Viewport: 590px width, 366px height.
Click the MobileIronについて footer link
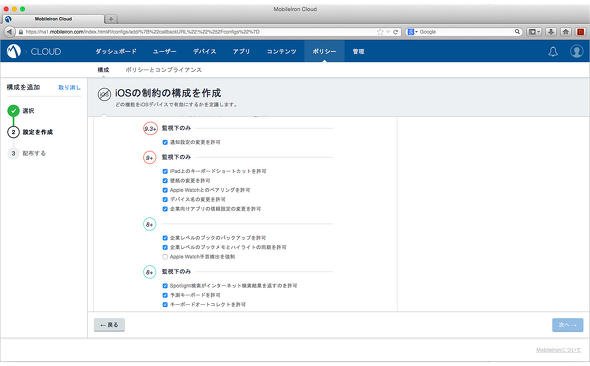coord(558,350)
